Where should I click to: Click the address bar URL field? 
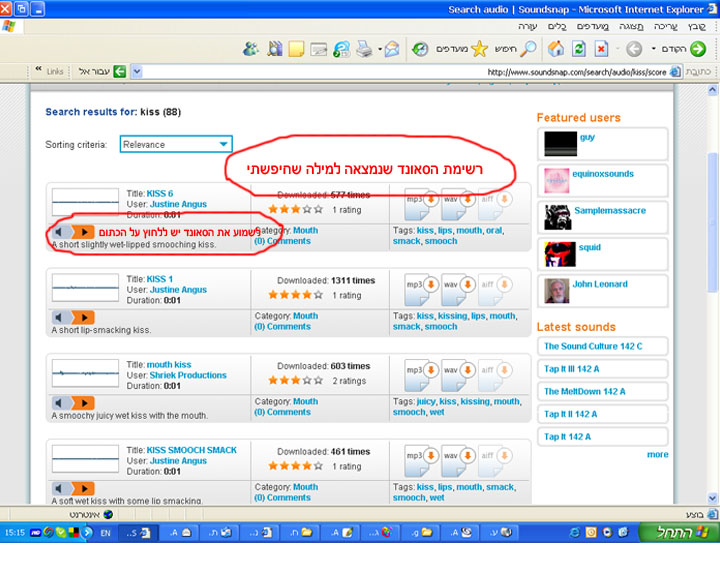tap(404, 72)
